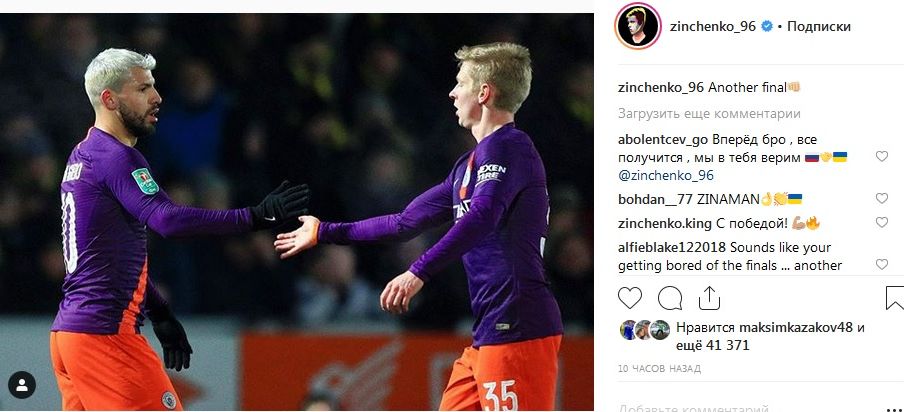Like the bohdan__77 ZINAMAN comment

pyautogui.click(x=882, y=198)
